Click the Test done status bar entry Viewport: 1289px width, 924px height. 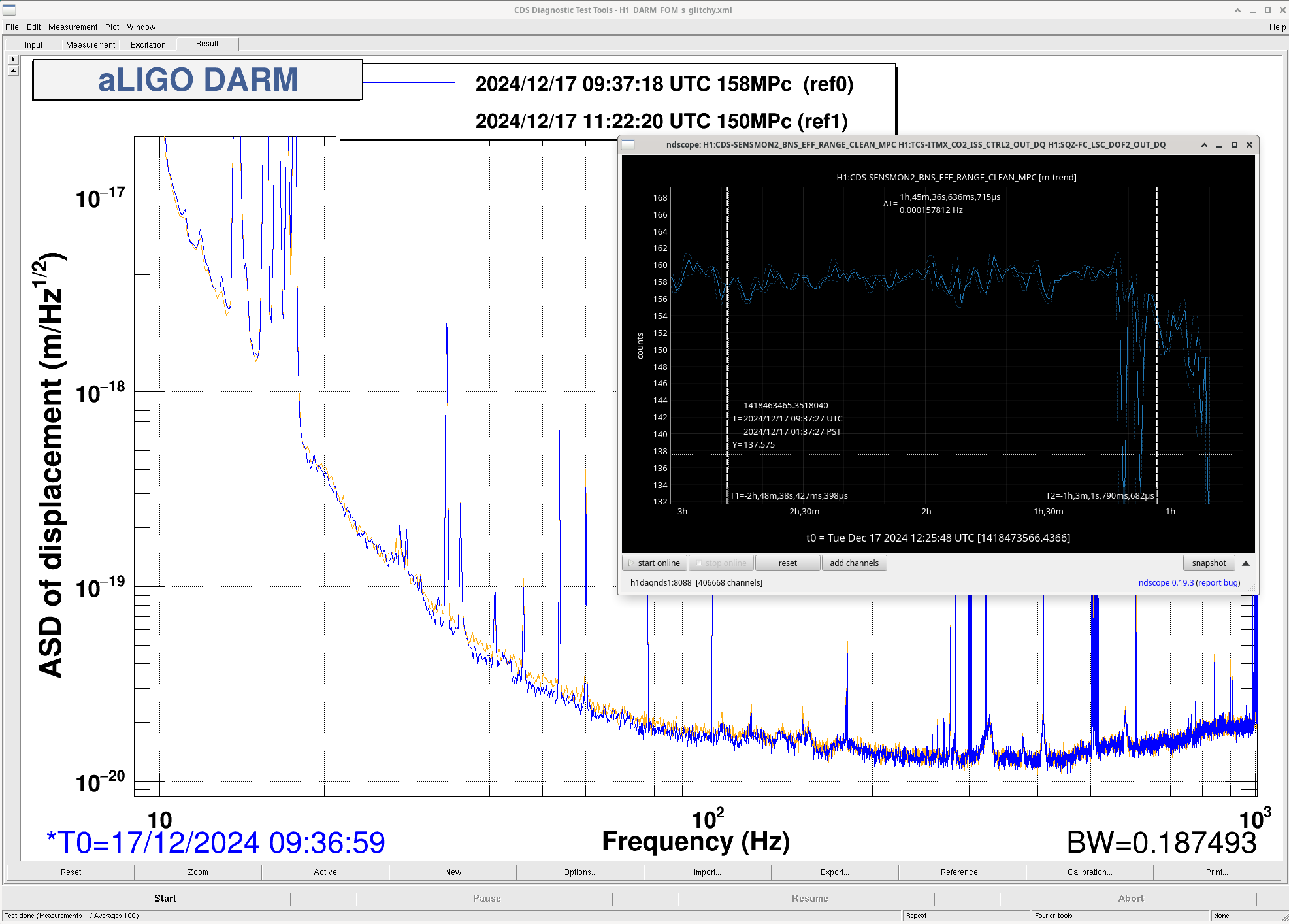[72, 916]
